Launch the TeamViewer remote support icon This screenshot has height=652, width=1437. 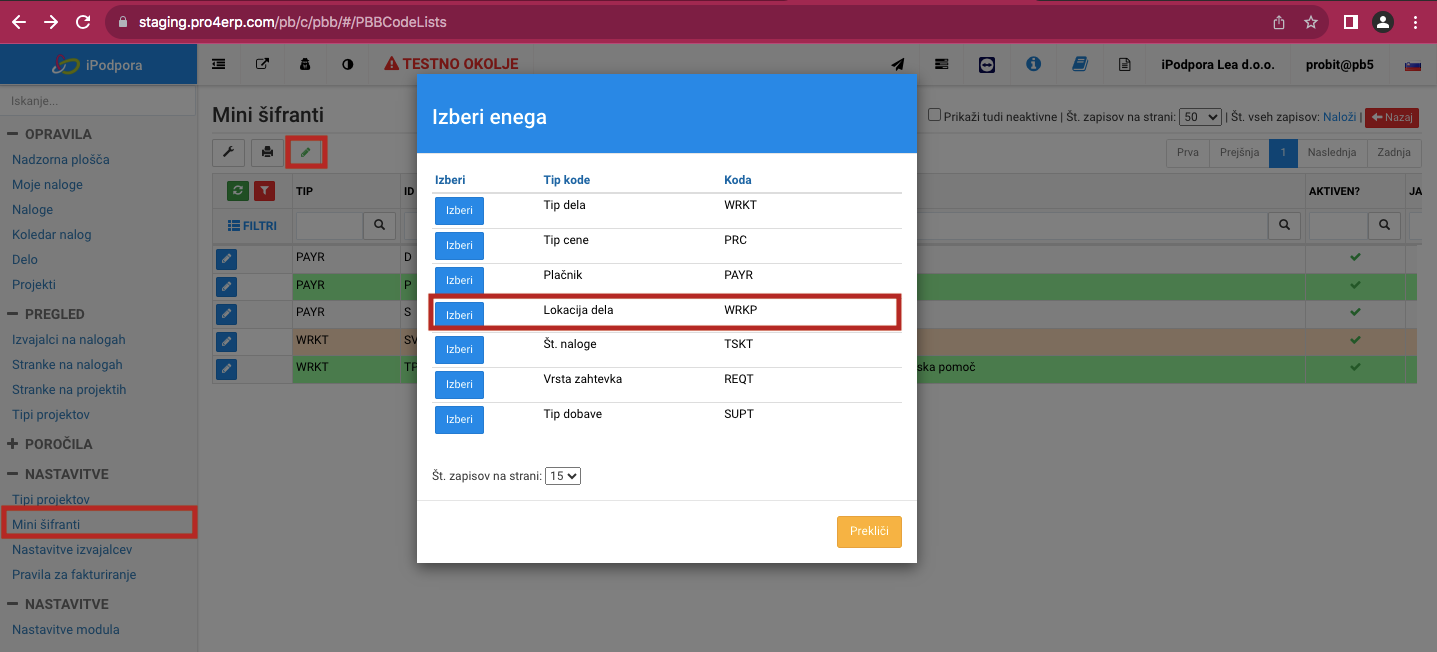point(987,64)
